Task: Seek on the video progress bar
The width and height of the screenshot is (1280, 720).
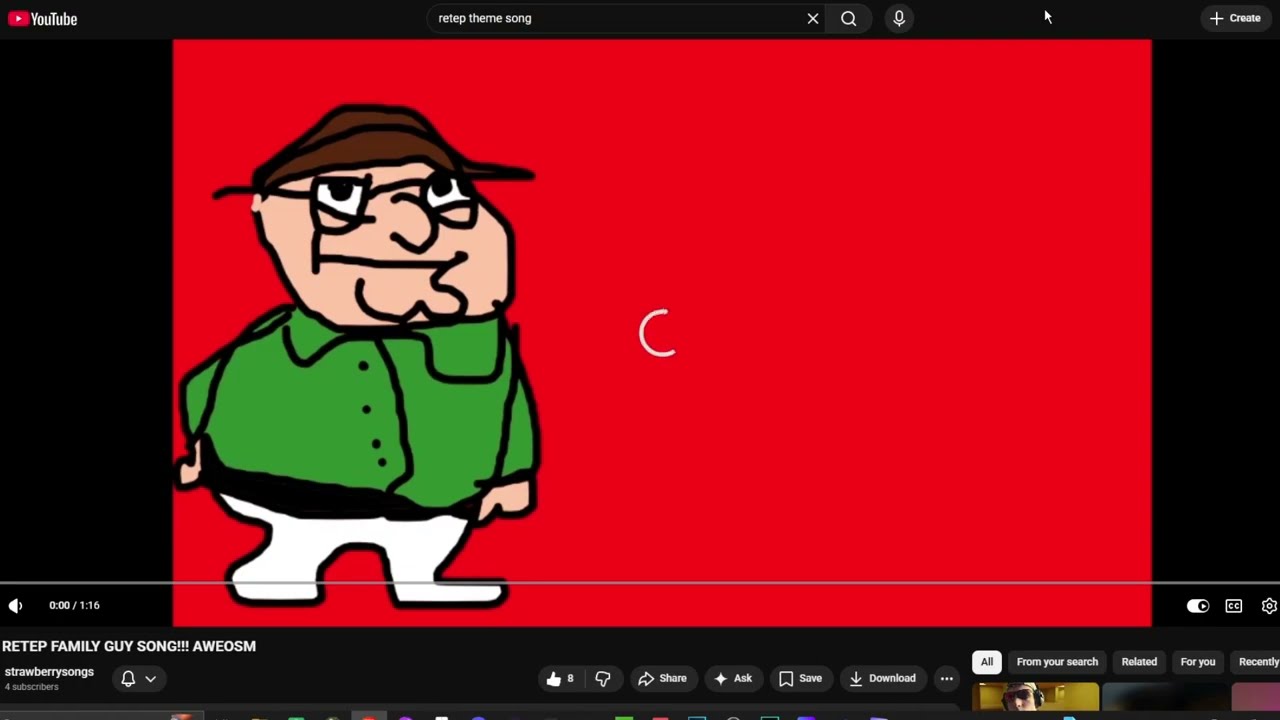Action: coord(640,583)
